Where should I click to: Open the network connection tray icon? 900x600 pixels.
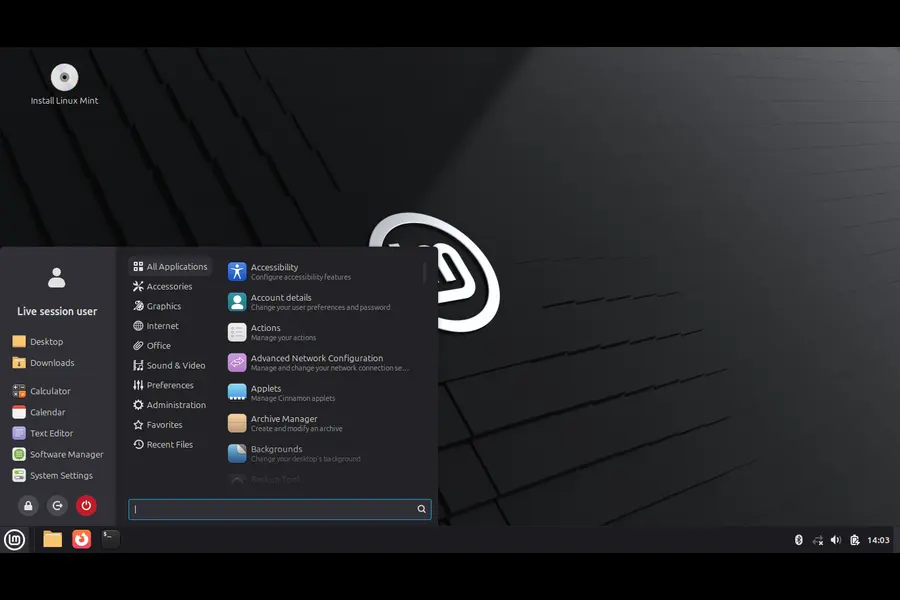pyautogui.click(x=817, y=540)
